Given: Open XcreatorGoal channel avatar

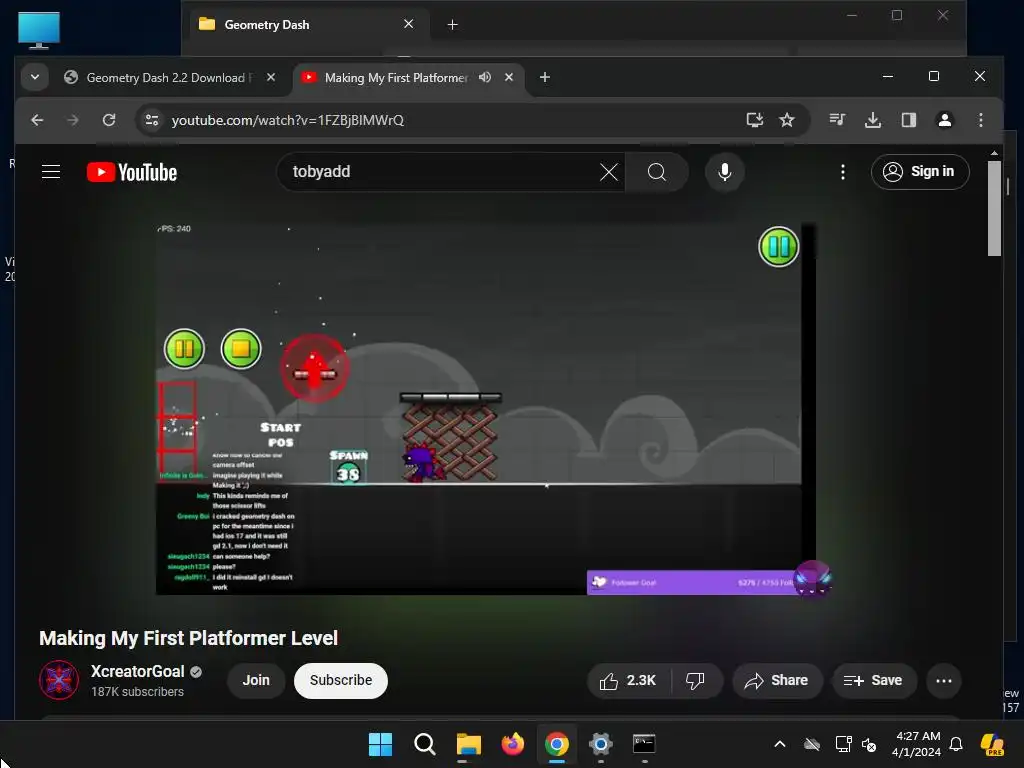Looking at the screenshot, I should [59, 680].
